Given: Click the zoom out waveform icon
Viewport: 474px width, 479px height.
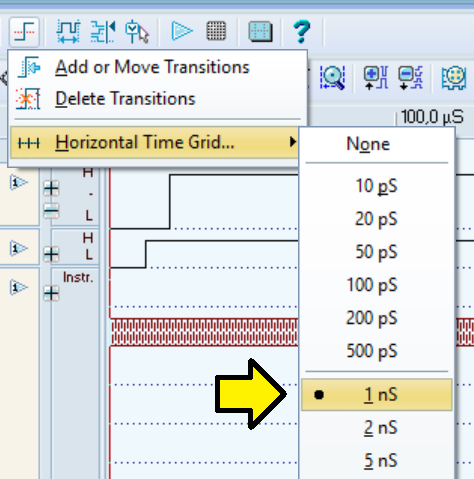Looking at the screenshot, I should [x=411, y=78].
